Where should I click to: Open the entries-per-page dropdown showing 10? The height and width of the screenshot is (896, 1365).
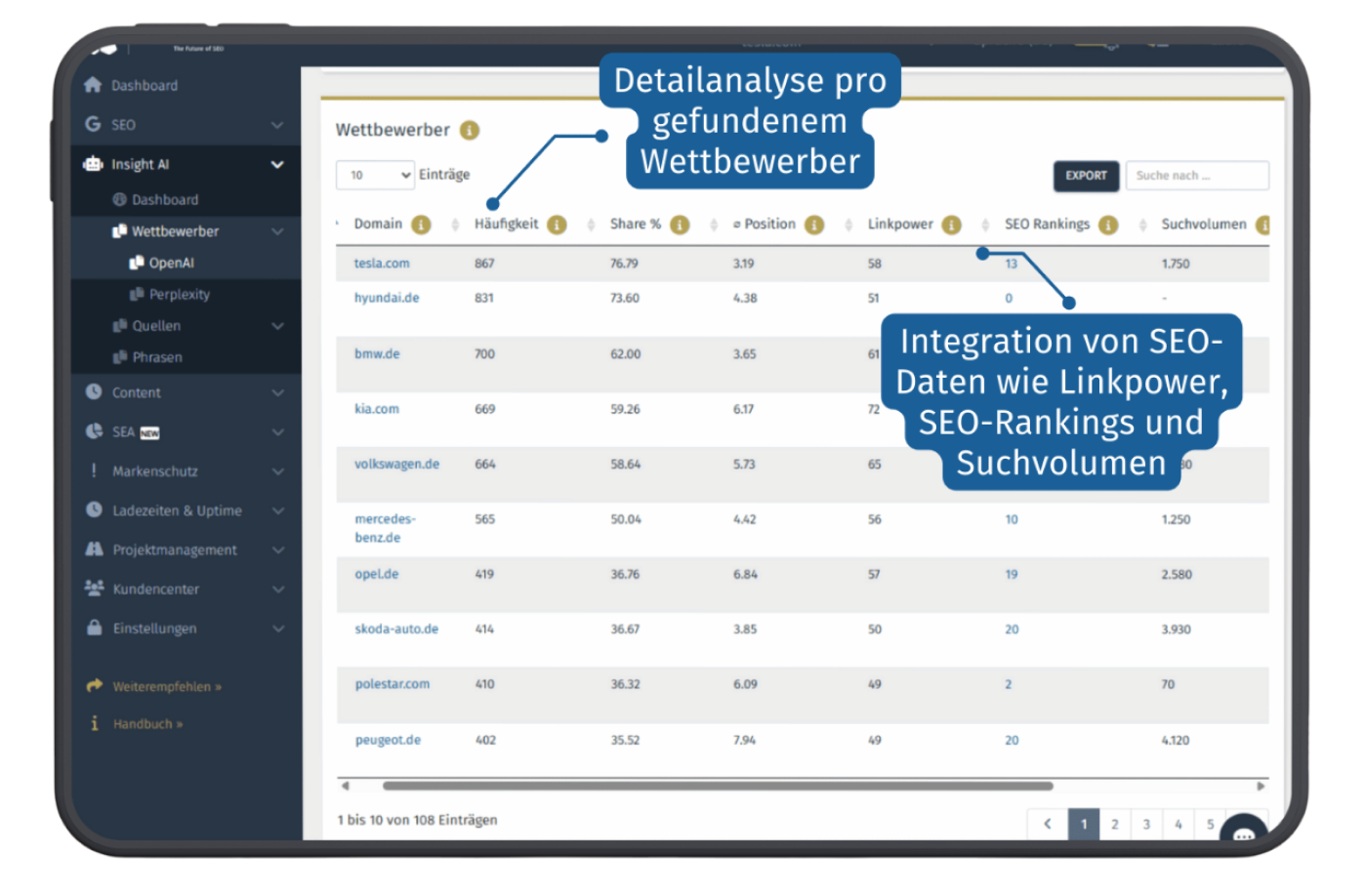tap(375, 175)
